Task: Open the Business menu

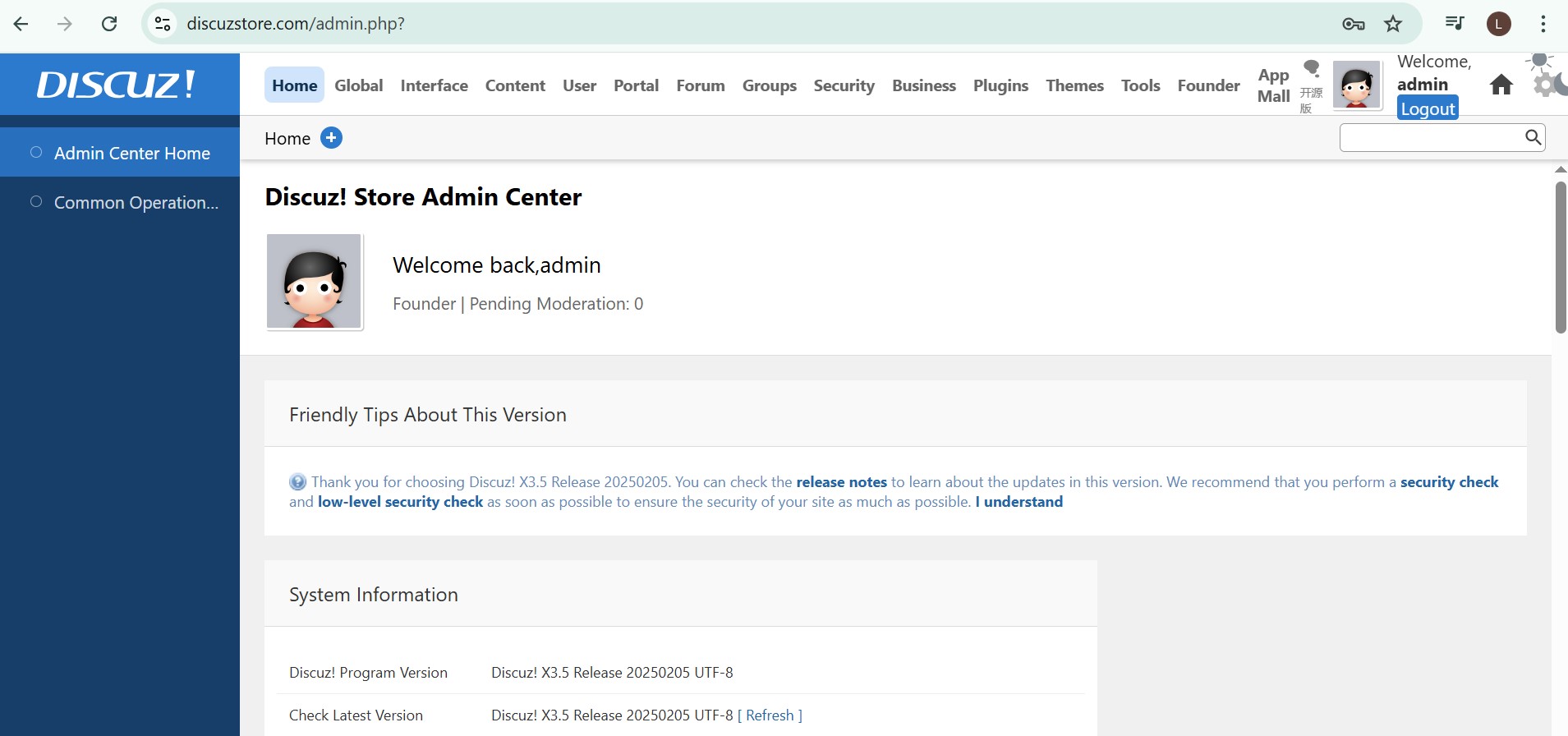Action: point(924,85)
